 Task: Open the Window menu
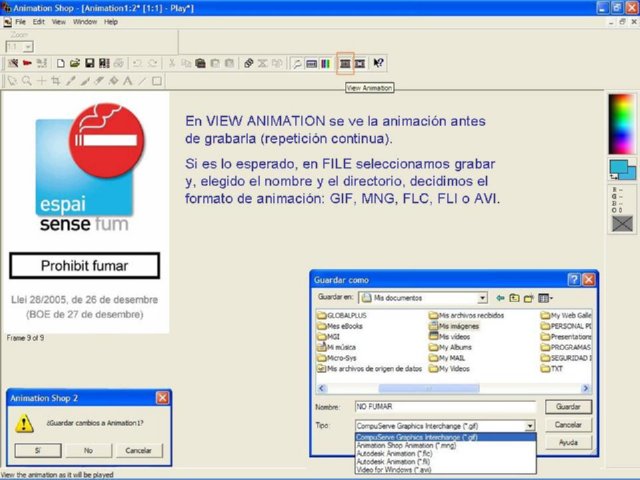[x=85, y=22]
